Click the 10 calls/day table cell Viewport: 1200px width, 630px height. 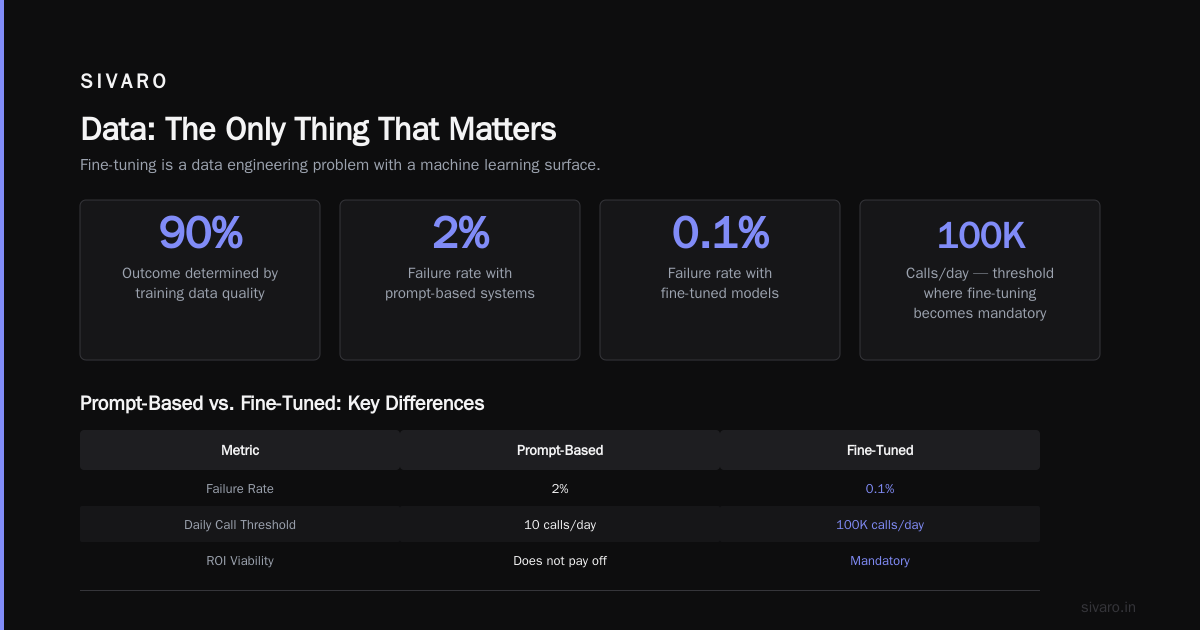click(x=560, y=525)
